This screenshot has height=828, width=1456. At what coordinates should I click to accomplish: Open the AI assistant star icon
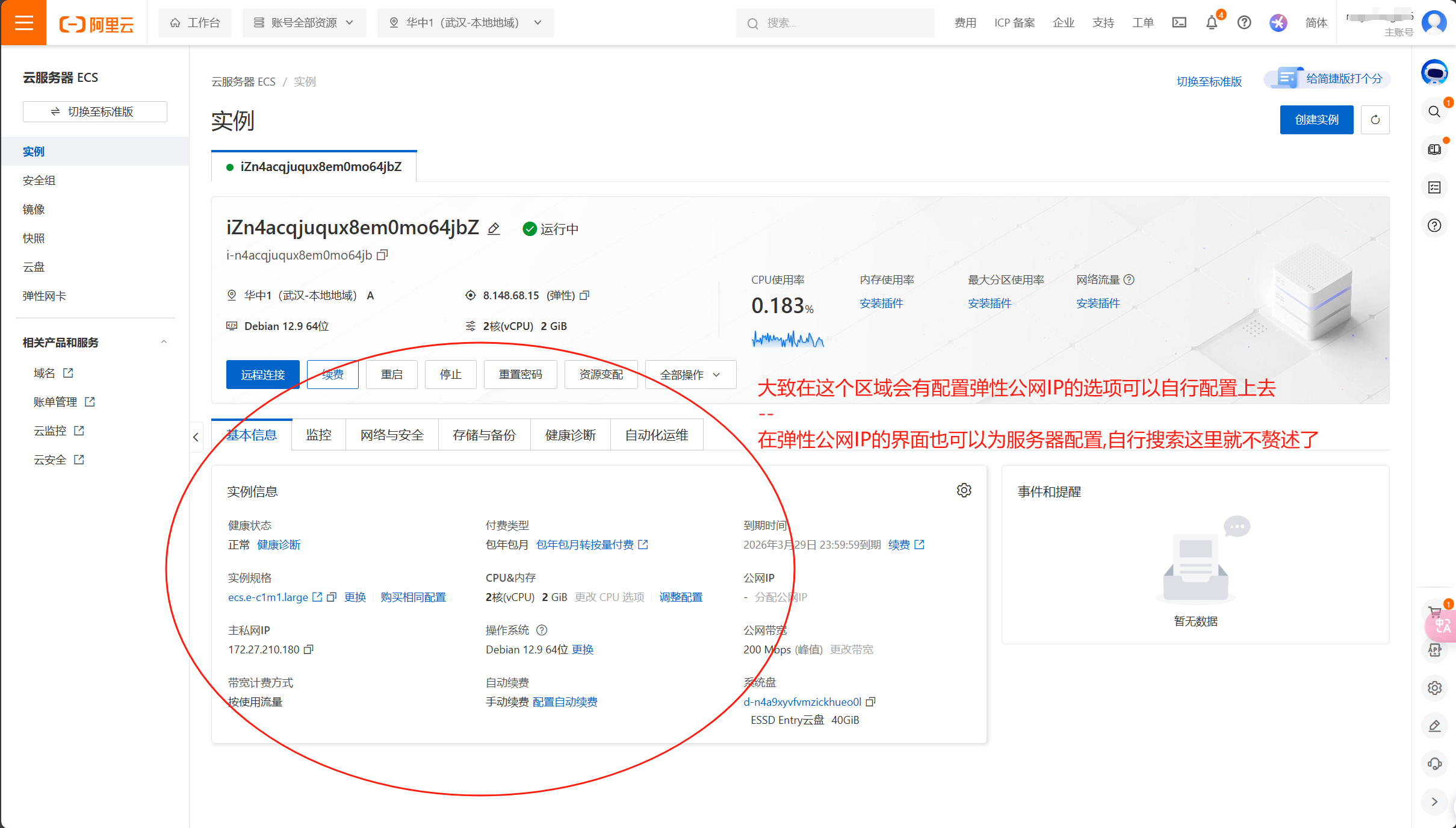coord(1278,23)
